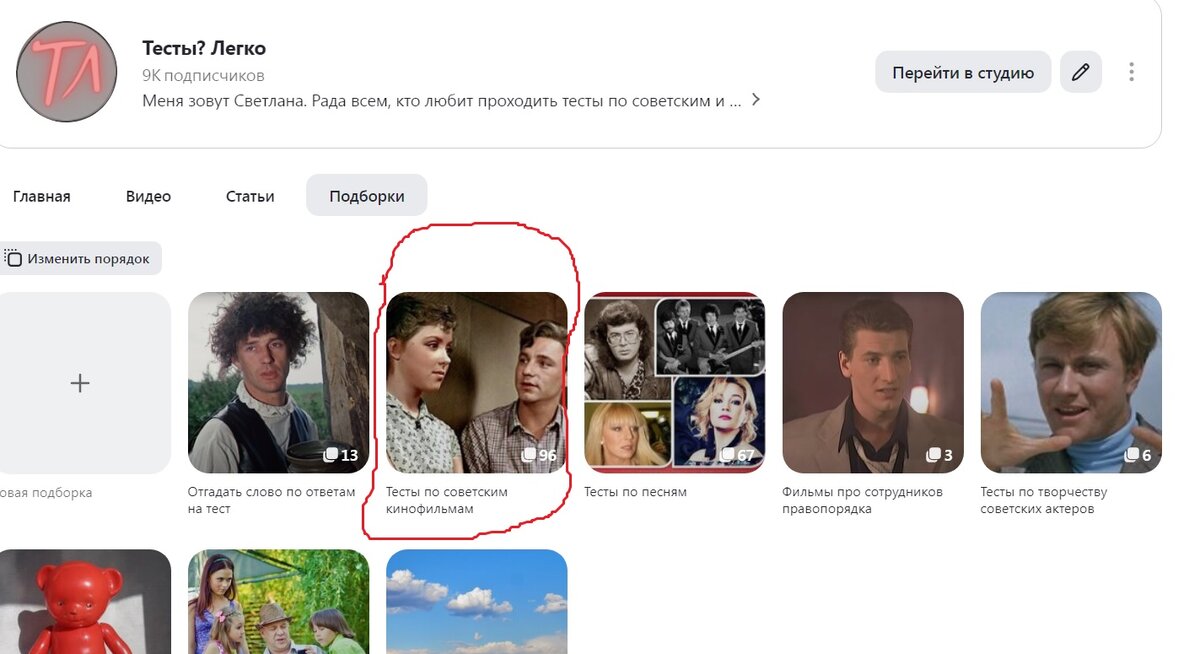Click the stack icon showing 6 items
The image size is (1200, 654).
(1132, 455)
